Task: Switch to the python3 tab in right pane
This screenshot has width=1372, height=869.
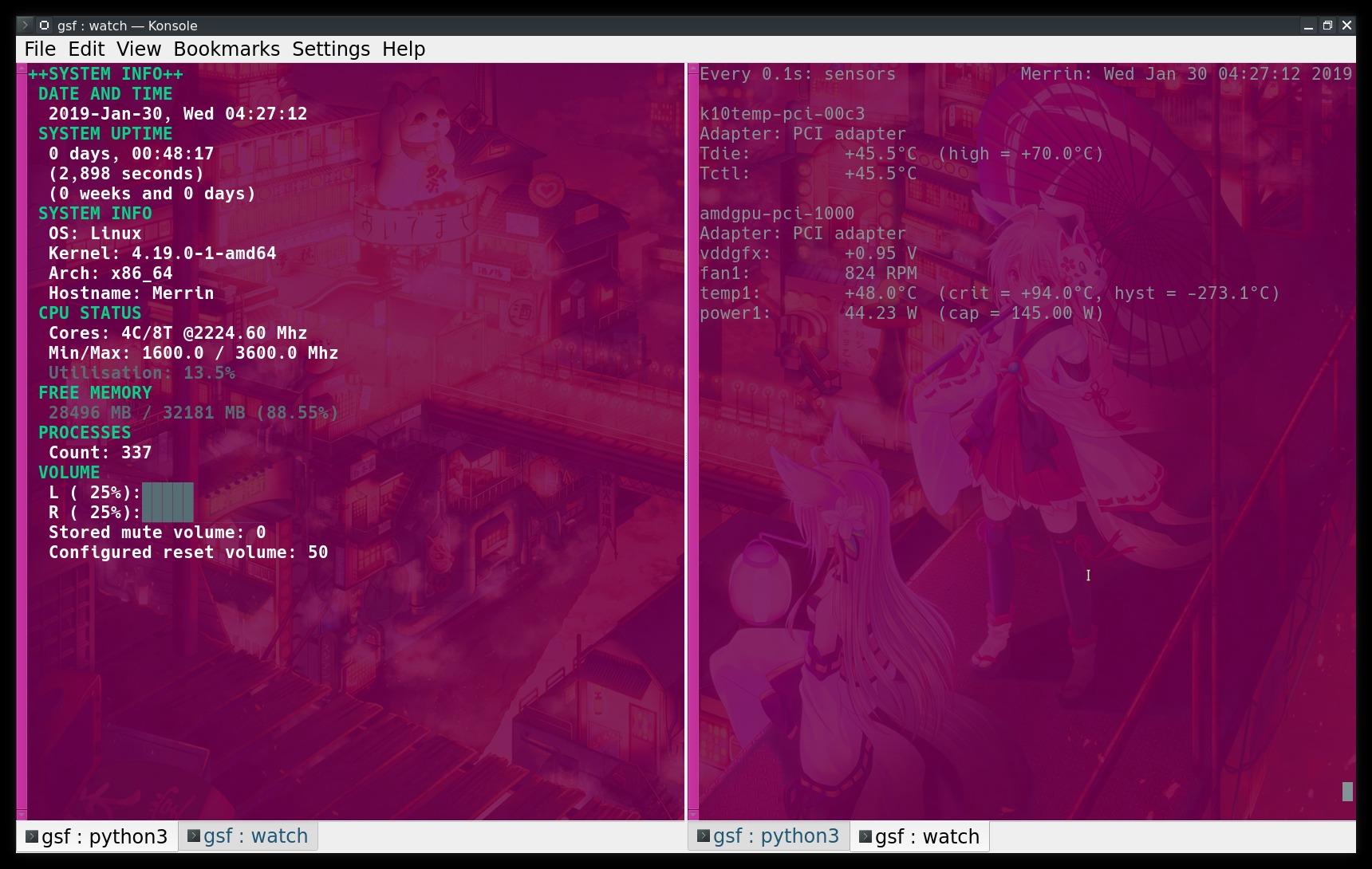Action: click(769, 836)
